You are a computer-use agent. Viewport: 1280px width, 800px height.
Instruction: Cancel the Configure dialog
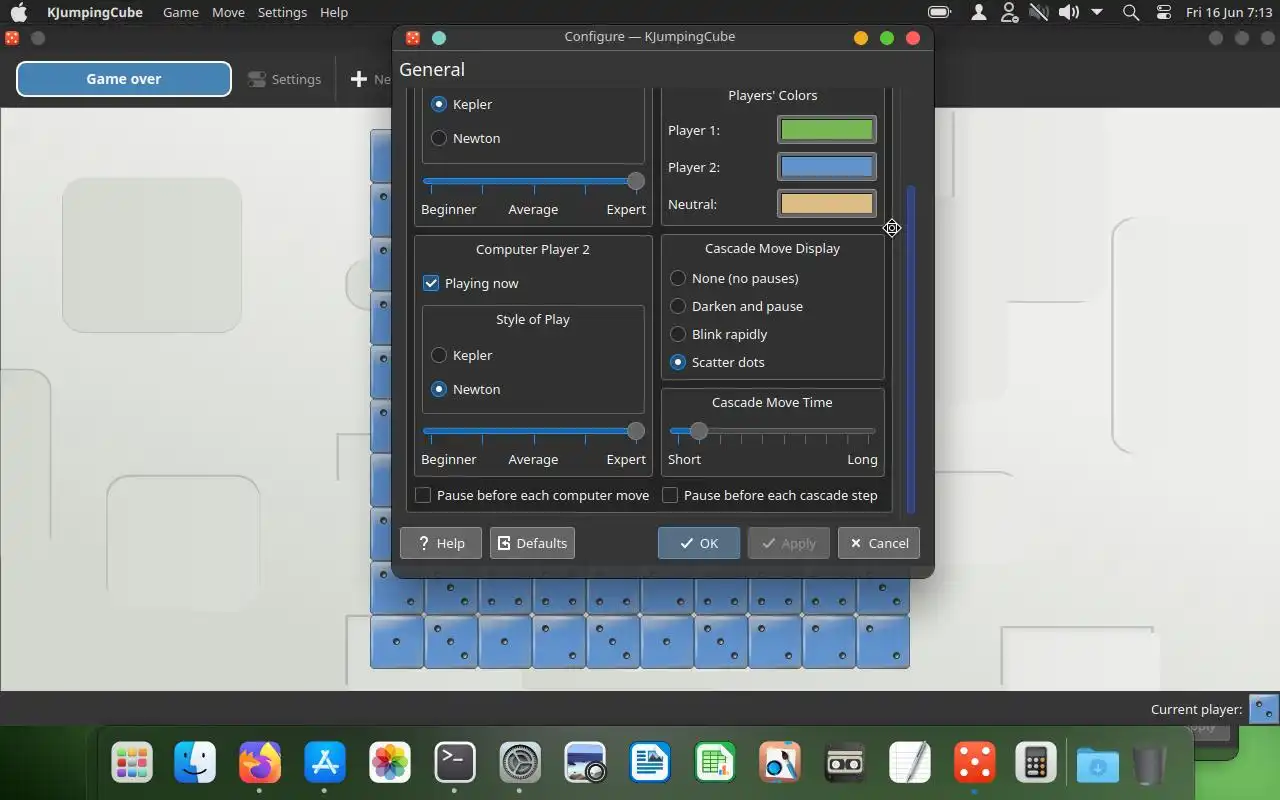coord(879,543)
